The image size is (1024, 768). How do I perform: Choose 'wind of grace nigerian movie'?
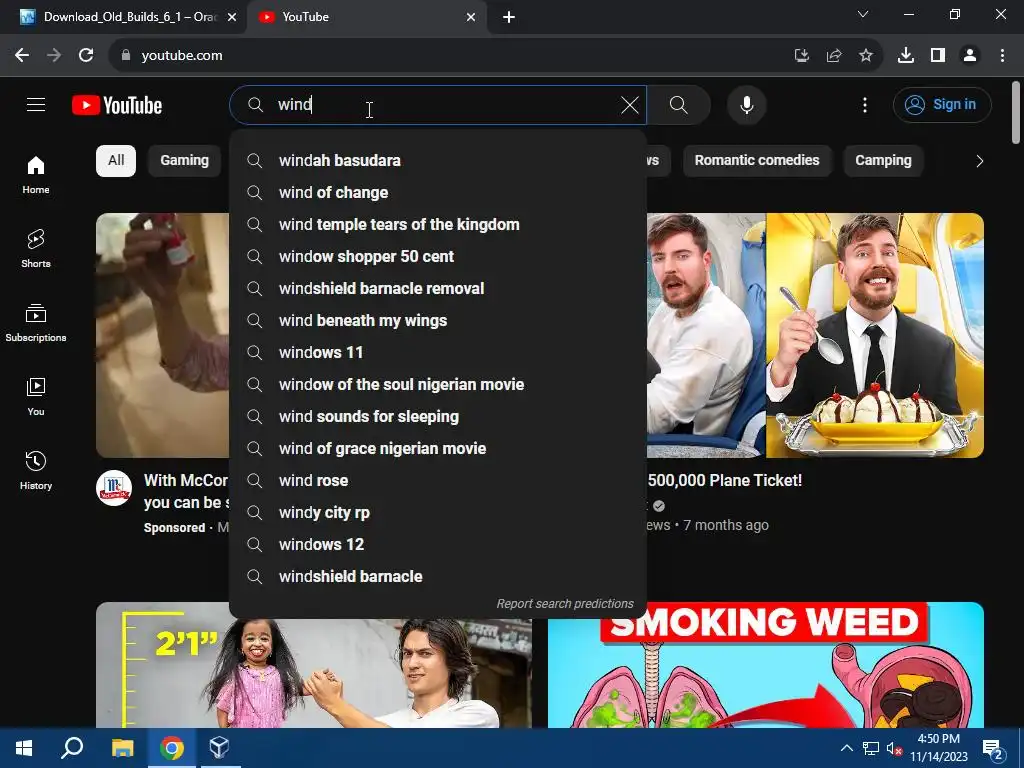438,449
